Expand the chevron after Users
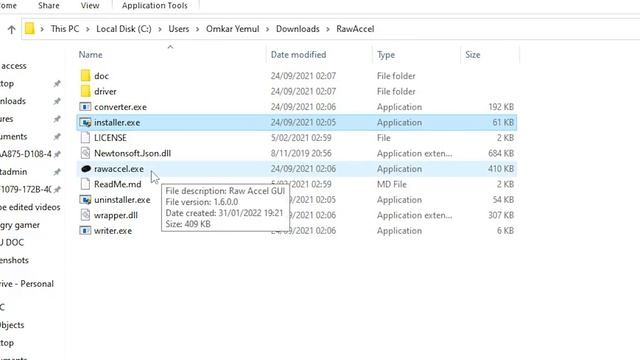 click(197, 29)
